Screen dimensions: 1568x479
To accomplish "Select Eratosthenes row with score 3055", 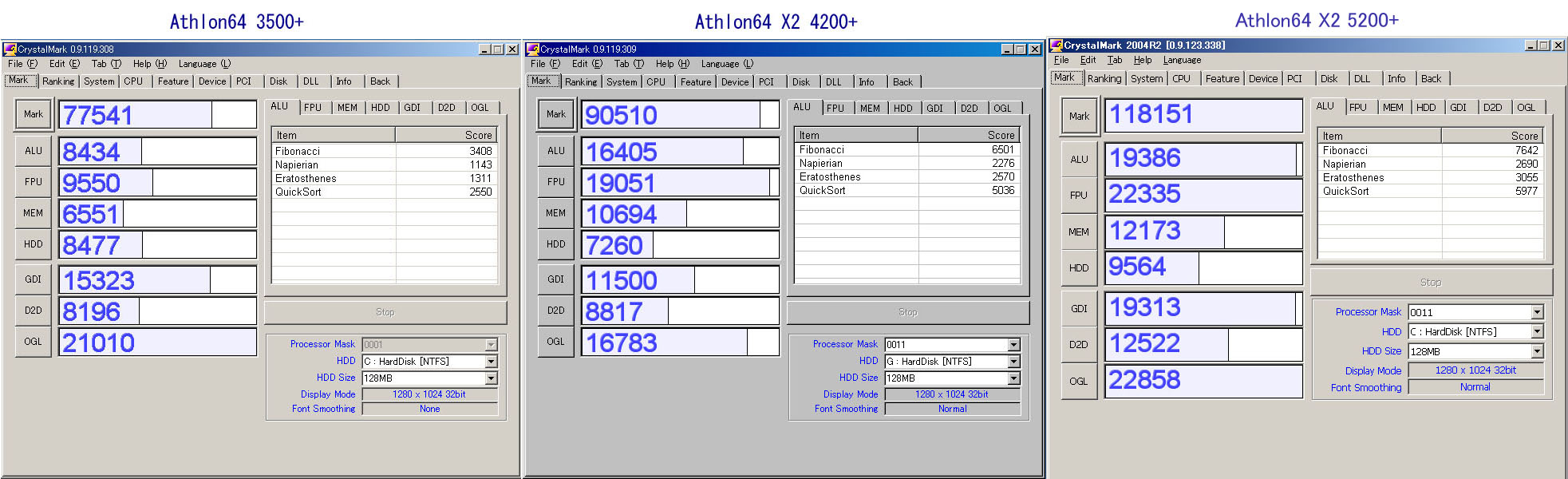I will pyautogui.click(x=1431, y=178).
